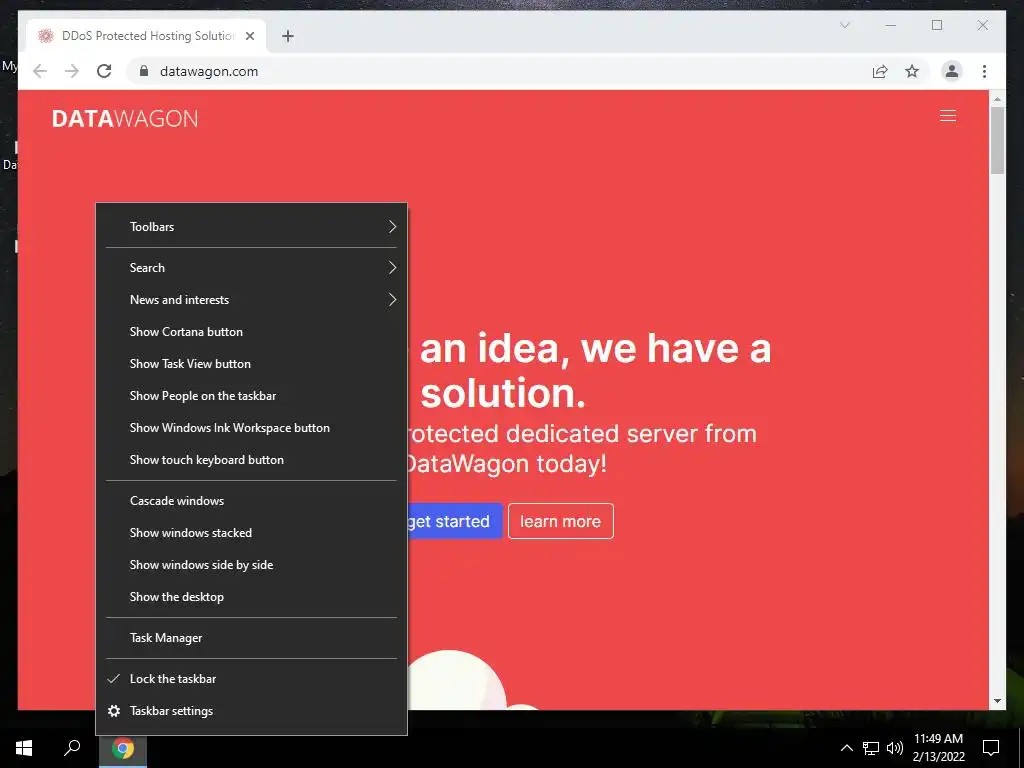Choose Cascade windows

[251, 501]
